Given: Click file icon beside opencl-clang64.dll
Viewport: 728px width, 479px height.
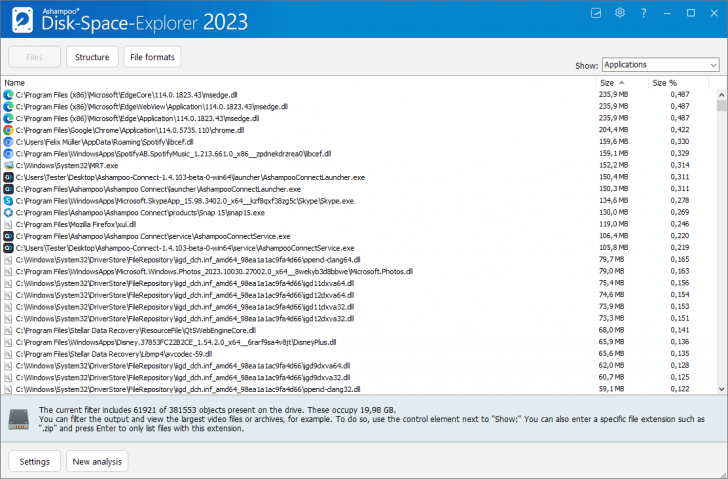Looking at the screenshot, I should click(8, 260).
